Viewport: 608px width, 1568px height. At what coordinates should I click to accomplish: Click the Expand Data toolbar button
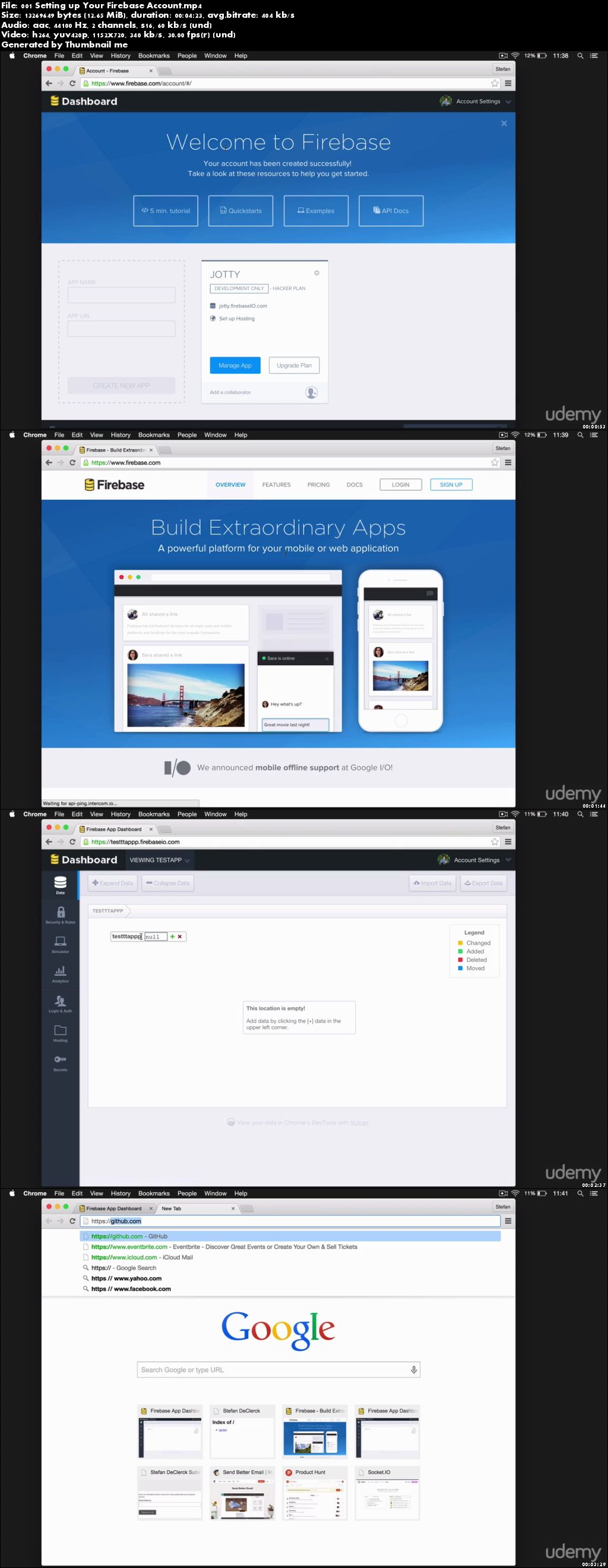click(x=113, y=883)
